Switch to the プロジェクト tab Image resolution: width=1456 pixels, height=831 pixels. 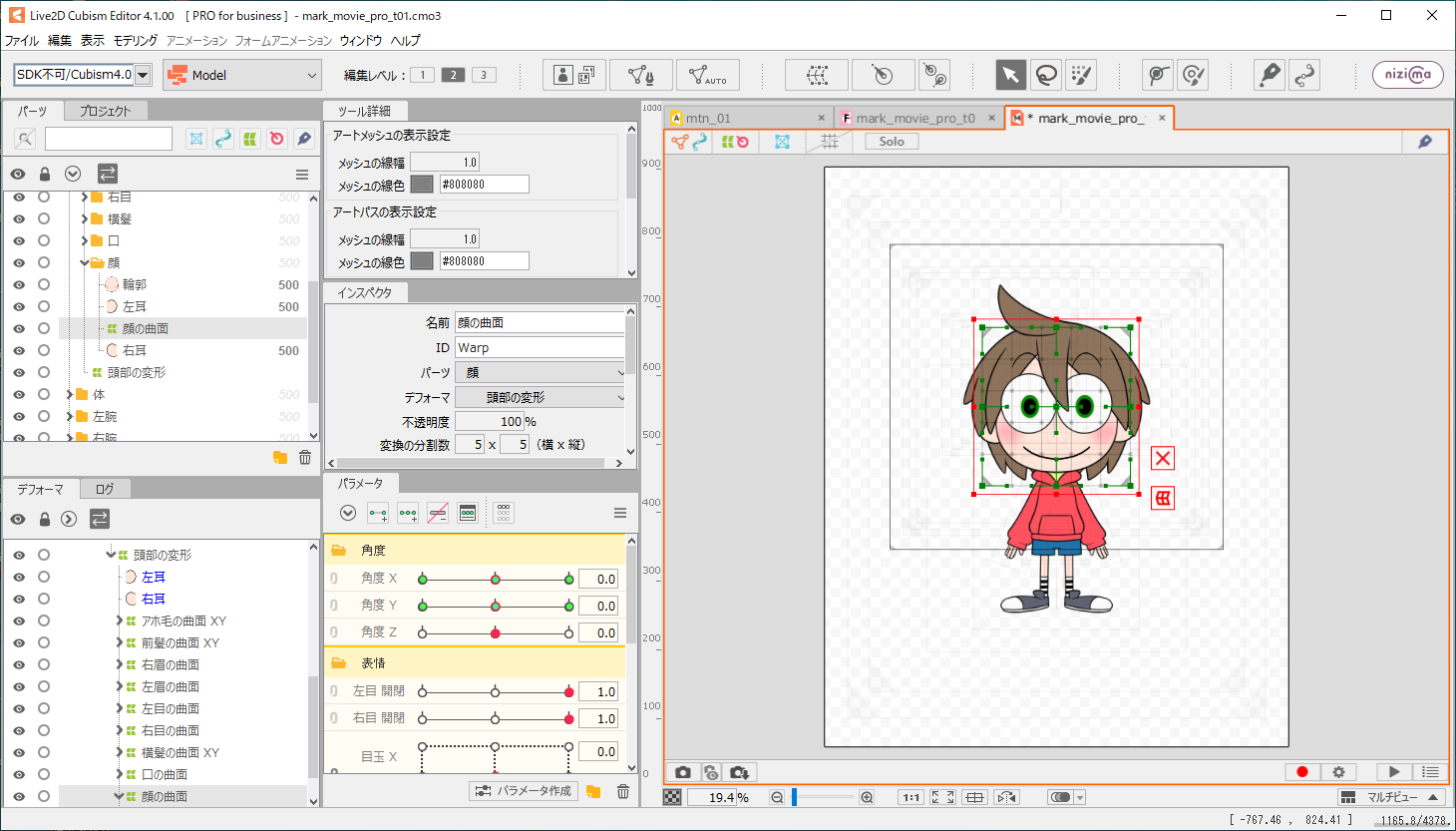105,111
